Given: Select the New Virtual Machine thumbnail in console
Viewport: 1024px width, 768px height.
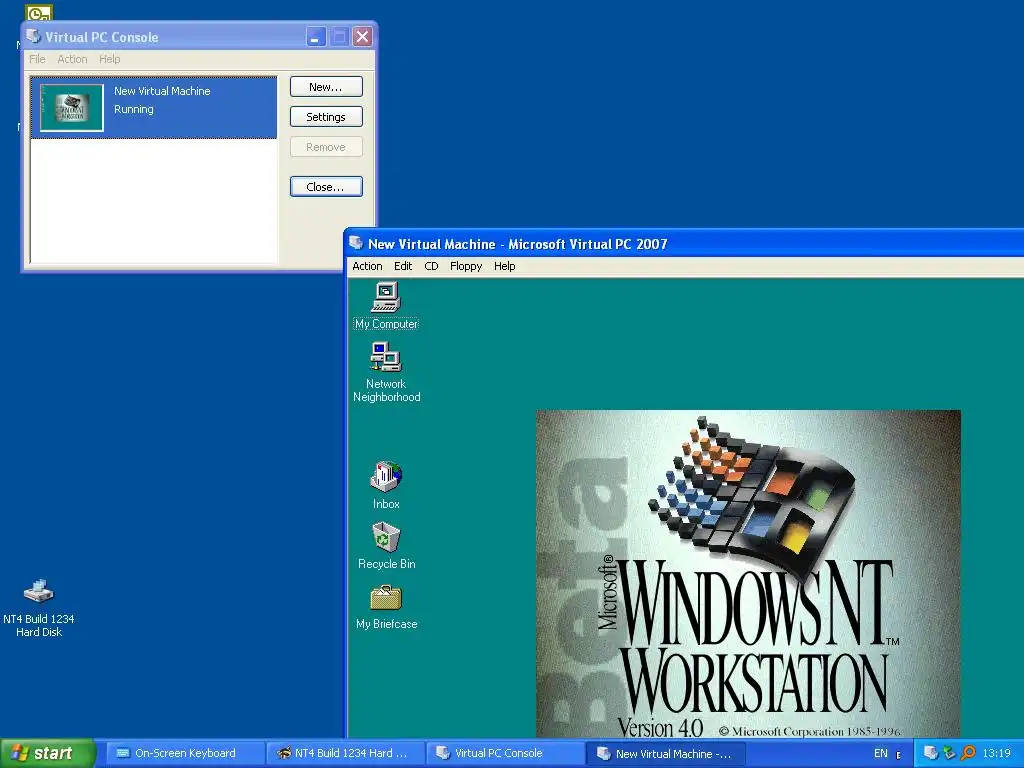Looking at the screenshot, I should [x=72, y=108].
